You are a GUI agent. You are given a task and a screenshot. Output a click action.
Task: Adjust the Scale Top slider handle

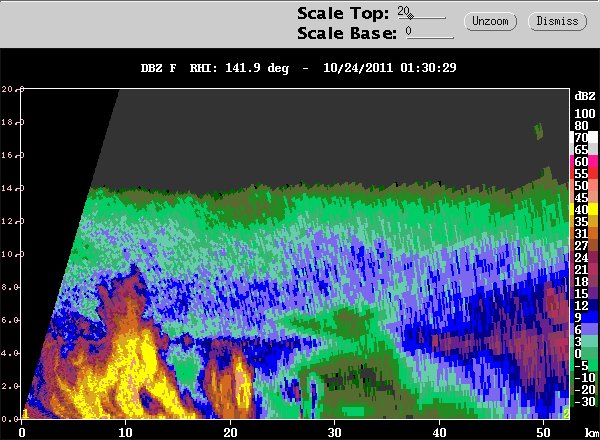point(410,16)
